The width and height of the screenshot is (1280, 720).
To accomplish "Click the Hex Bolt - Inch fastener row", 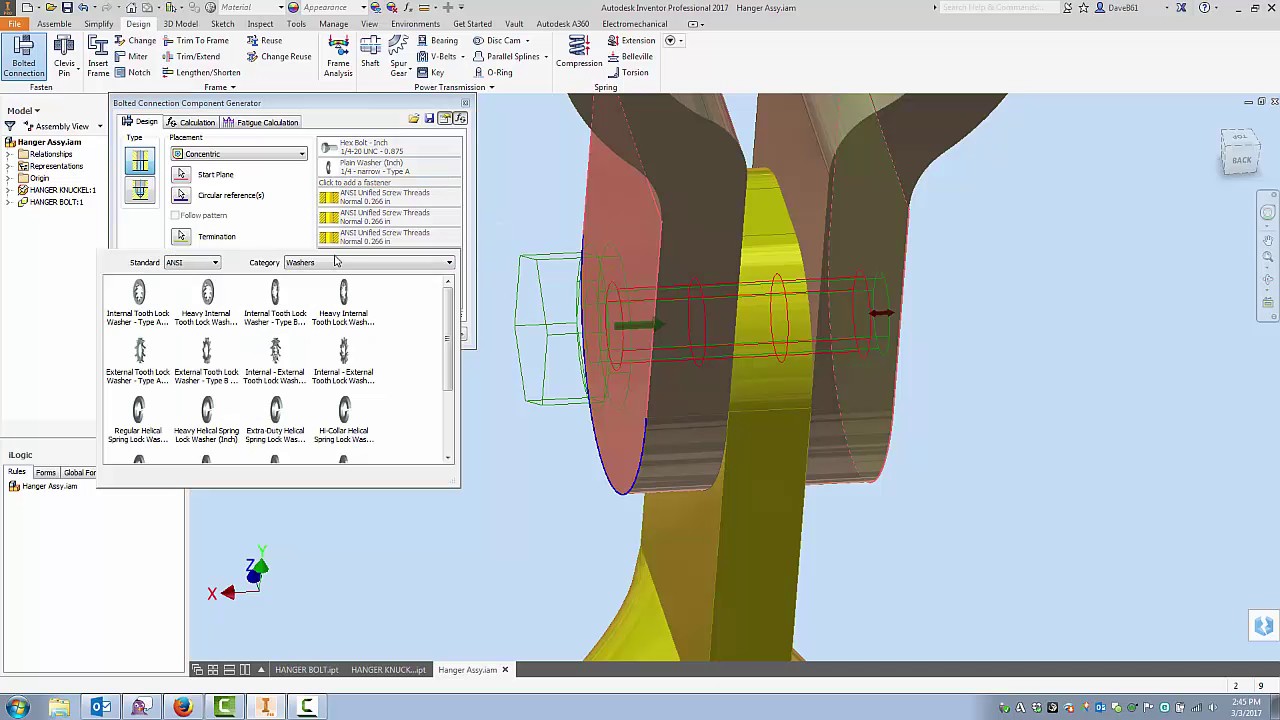I will [x=390, y=147].
